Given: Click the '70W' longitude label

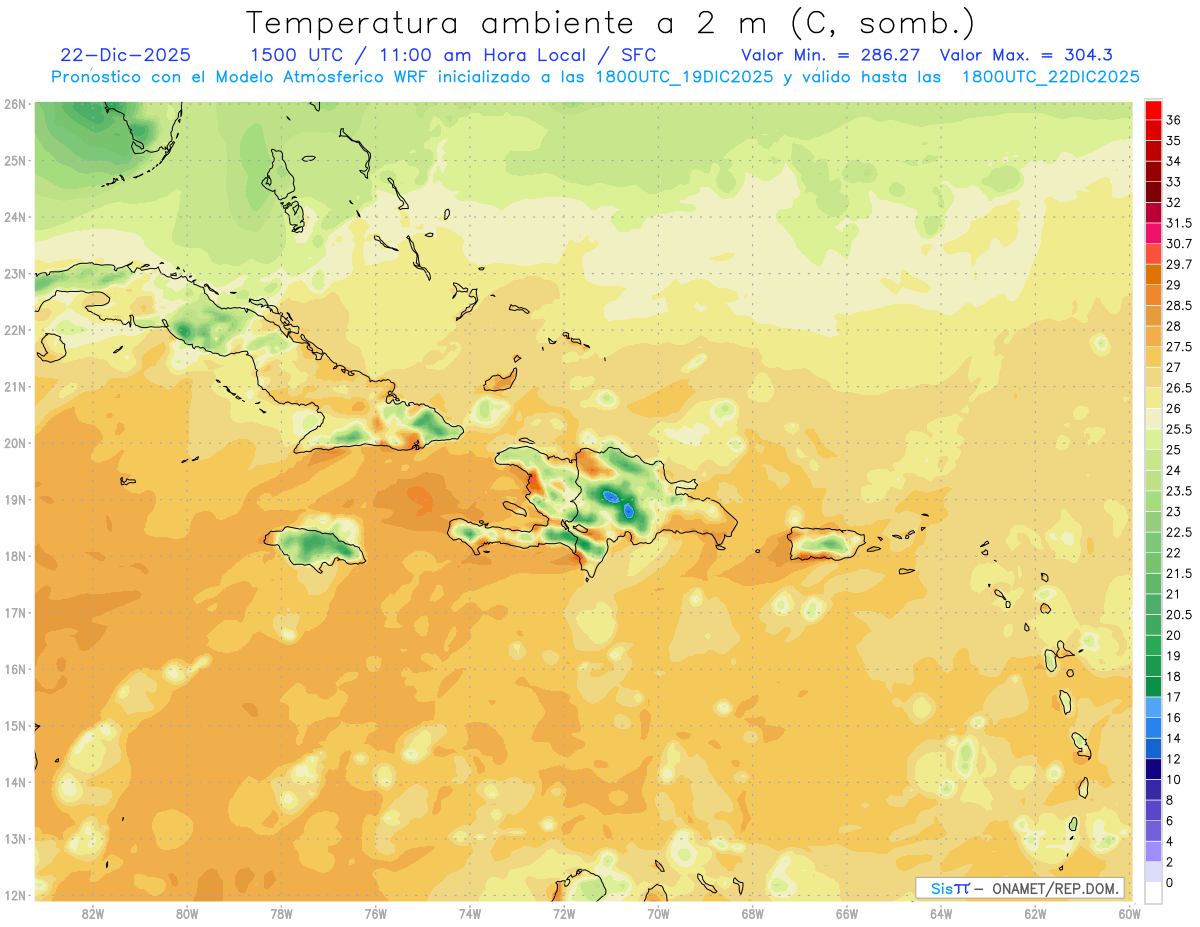Looking at the screenshot, I should (658, 913).
